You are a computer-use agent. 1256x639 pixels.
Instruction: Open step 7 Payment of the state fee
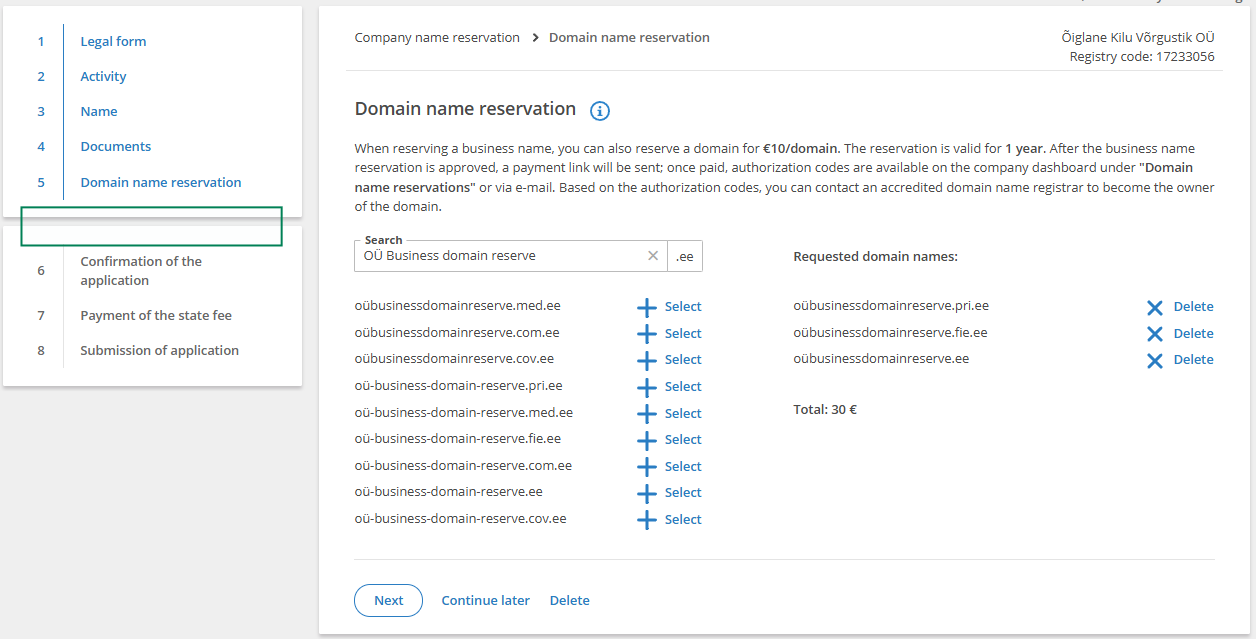[x=156, y=316]
